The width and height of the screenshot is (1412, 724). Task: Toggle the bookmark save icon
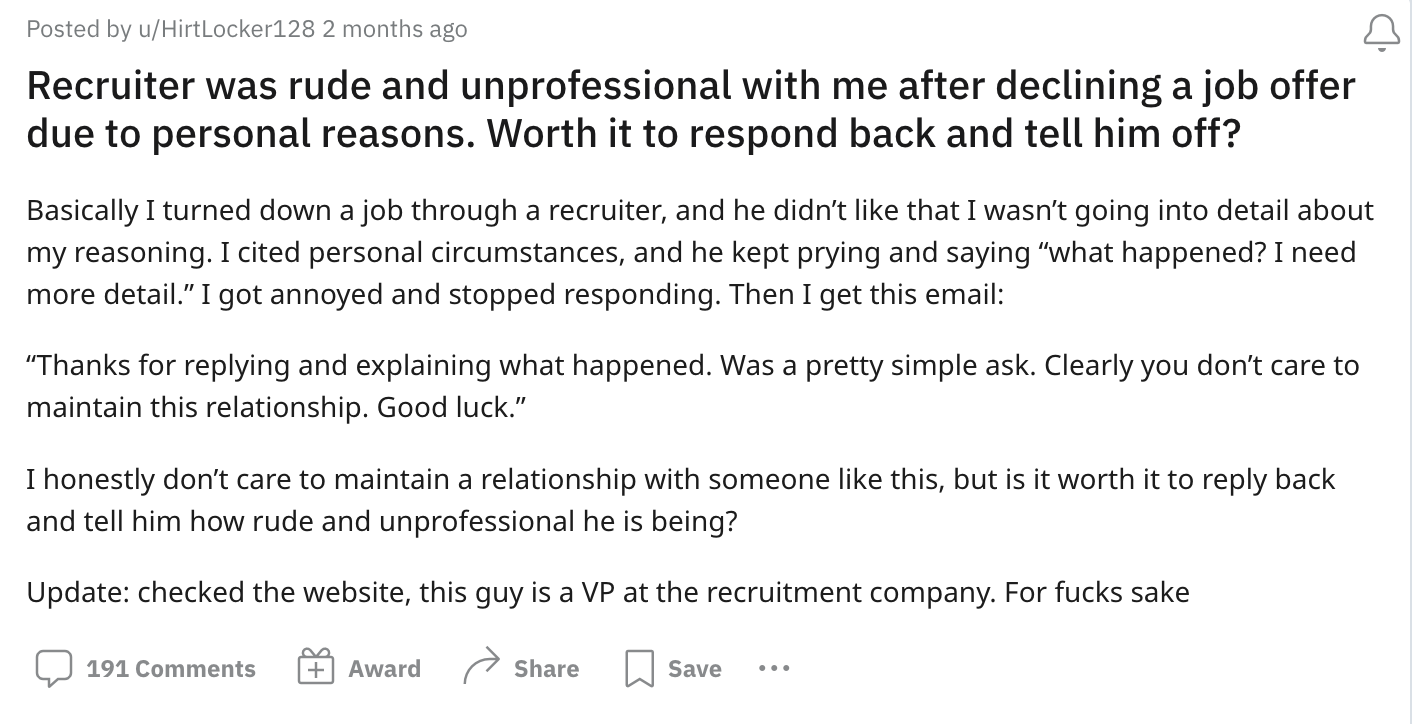point(639,668)
